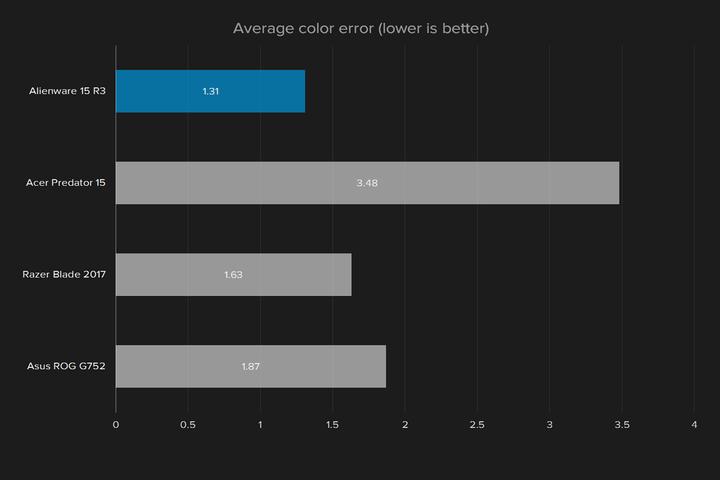720x480 pixels.
Task: Select the 4 x-axis tick label
Action: point(694,425)
